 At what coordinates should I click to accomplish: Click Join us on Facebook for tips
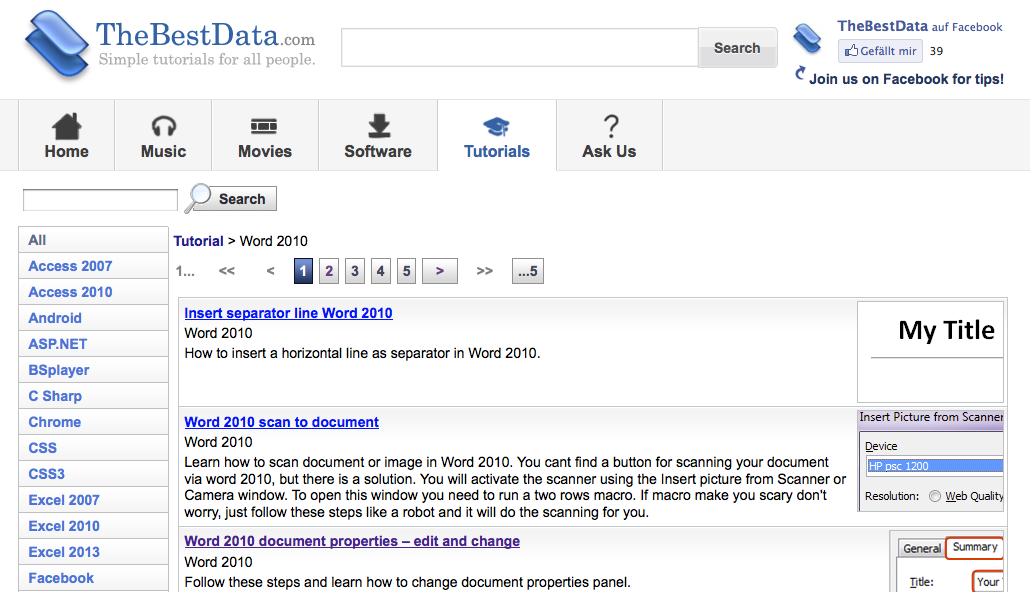(x=906, y=79)
